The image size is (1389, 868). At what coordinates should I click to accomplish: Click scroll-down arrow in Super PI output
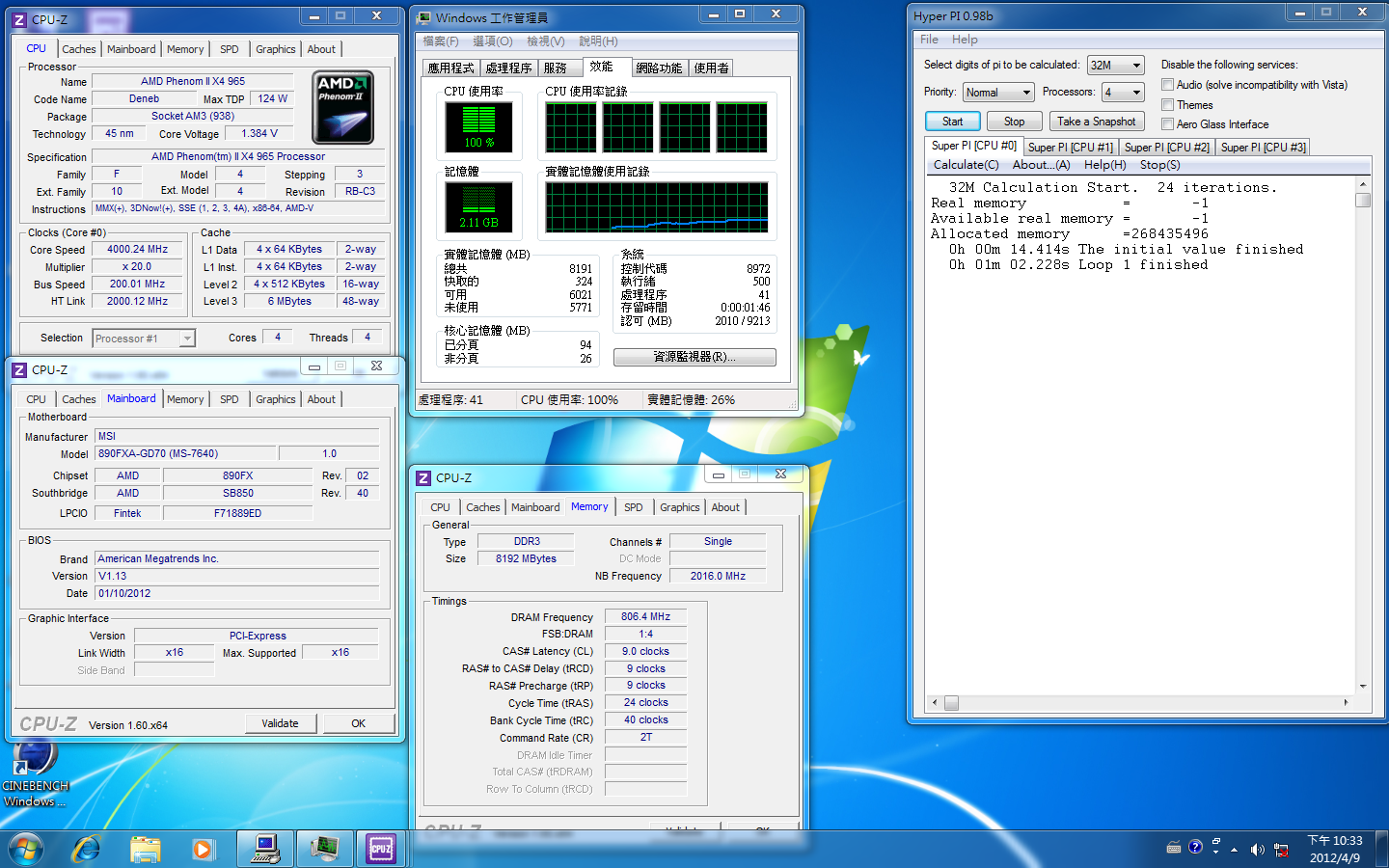(1363, 687)
